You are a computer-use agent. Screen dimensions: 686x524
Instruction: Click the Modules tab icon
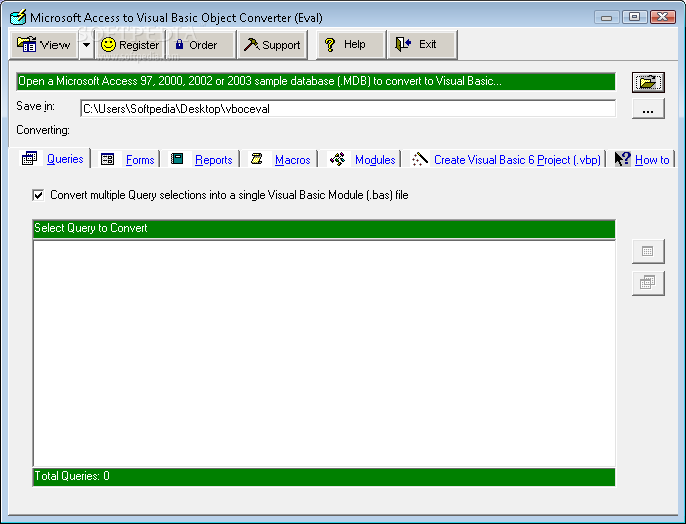coord(337,159)
